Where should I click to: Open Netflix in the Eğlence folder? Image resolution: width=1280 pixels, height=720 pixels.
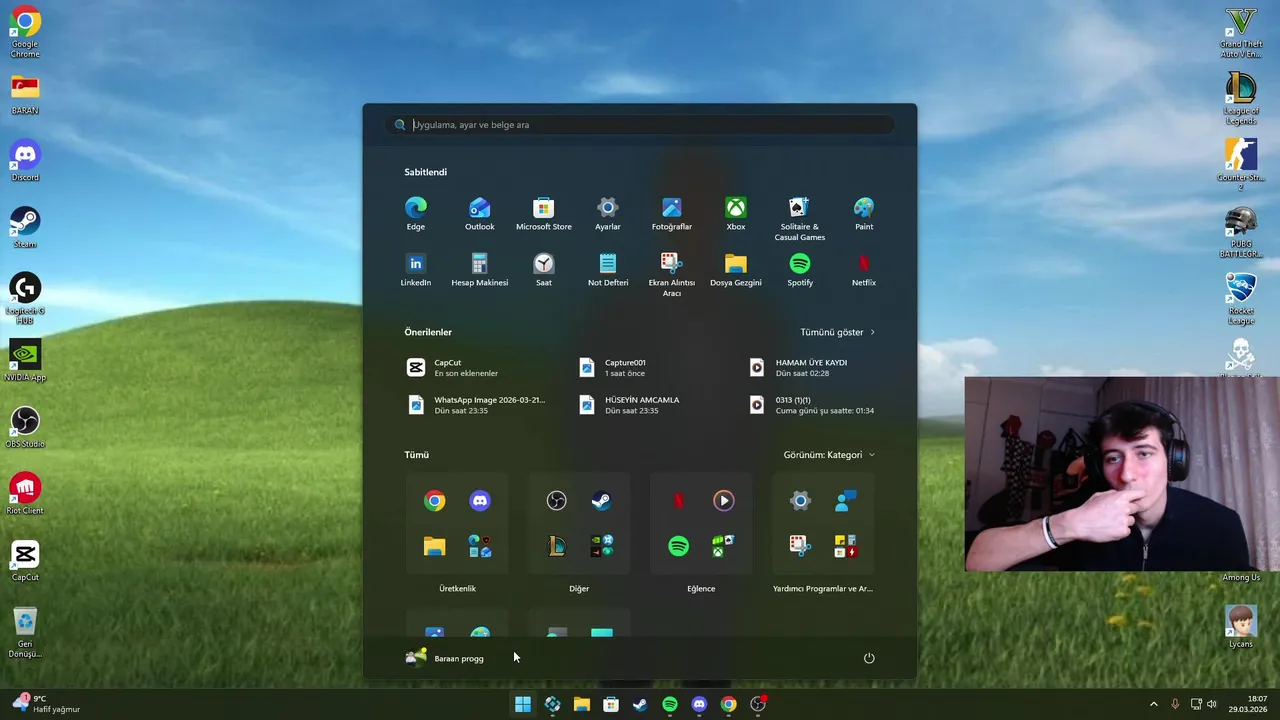pos(679,501)
